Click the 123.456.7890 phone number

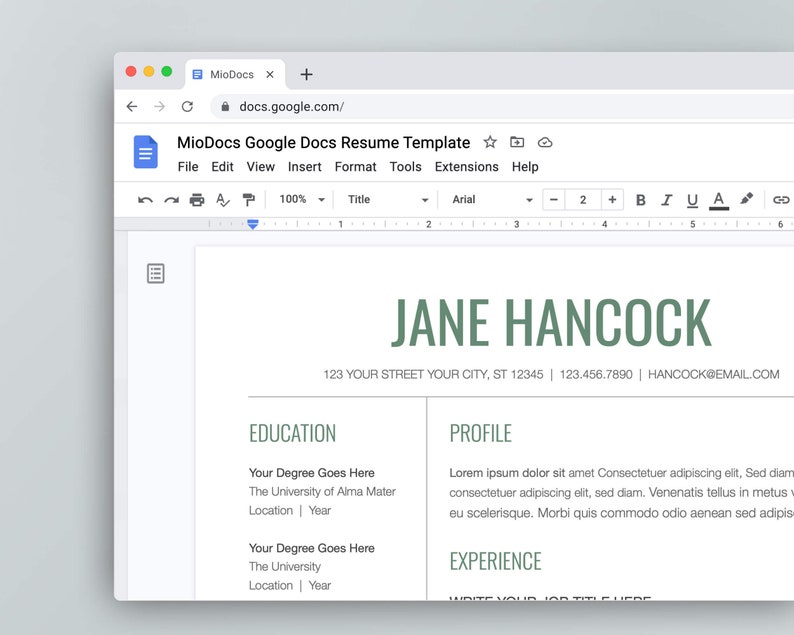click(x=596, y=374)
